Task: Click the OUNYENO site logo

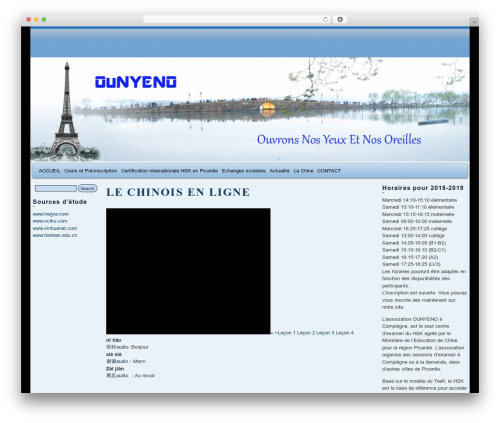Action: coord(136,82)
